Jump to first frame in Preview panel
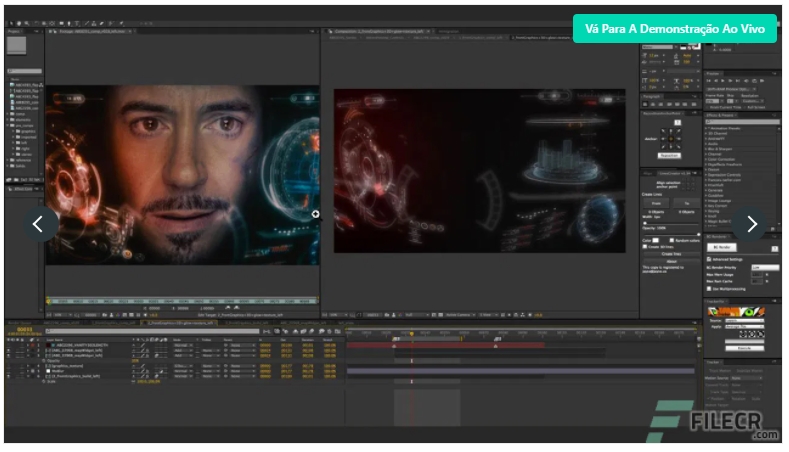 pos(708,81)
